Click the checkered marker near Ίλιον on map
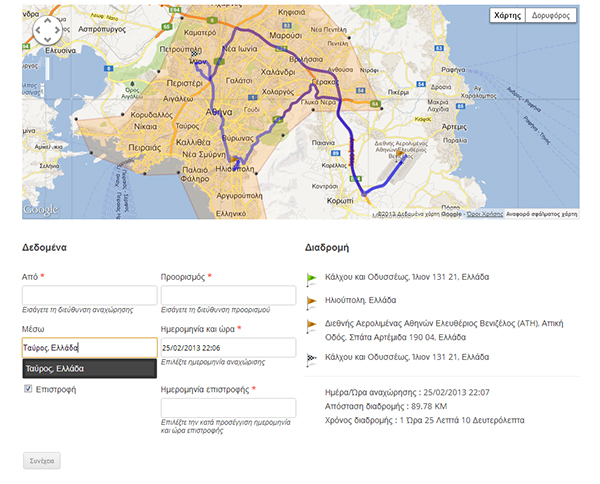 click(x=194, y=54)
